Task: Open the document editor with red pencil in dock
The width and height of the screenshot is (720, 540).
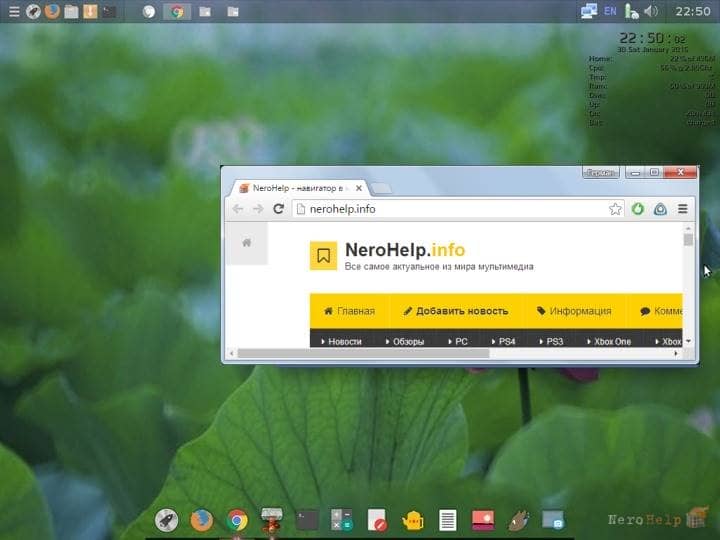Action: click(x=377, y=520)
